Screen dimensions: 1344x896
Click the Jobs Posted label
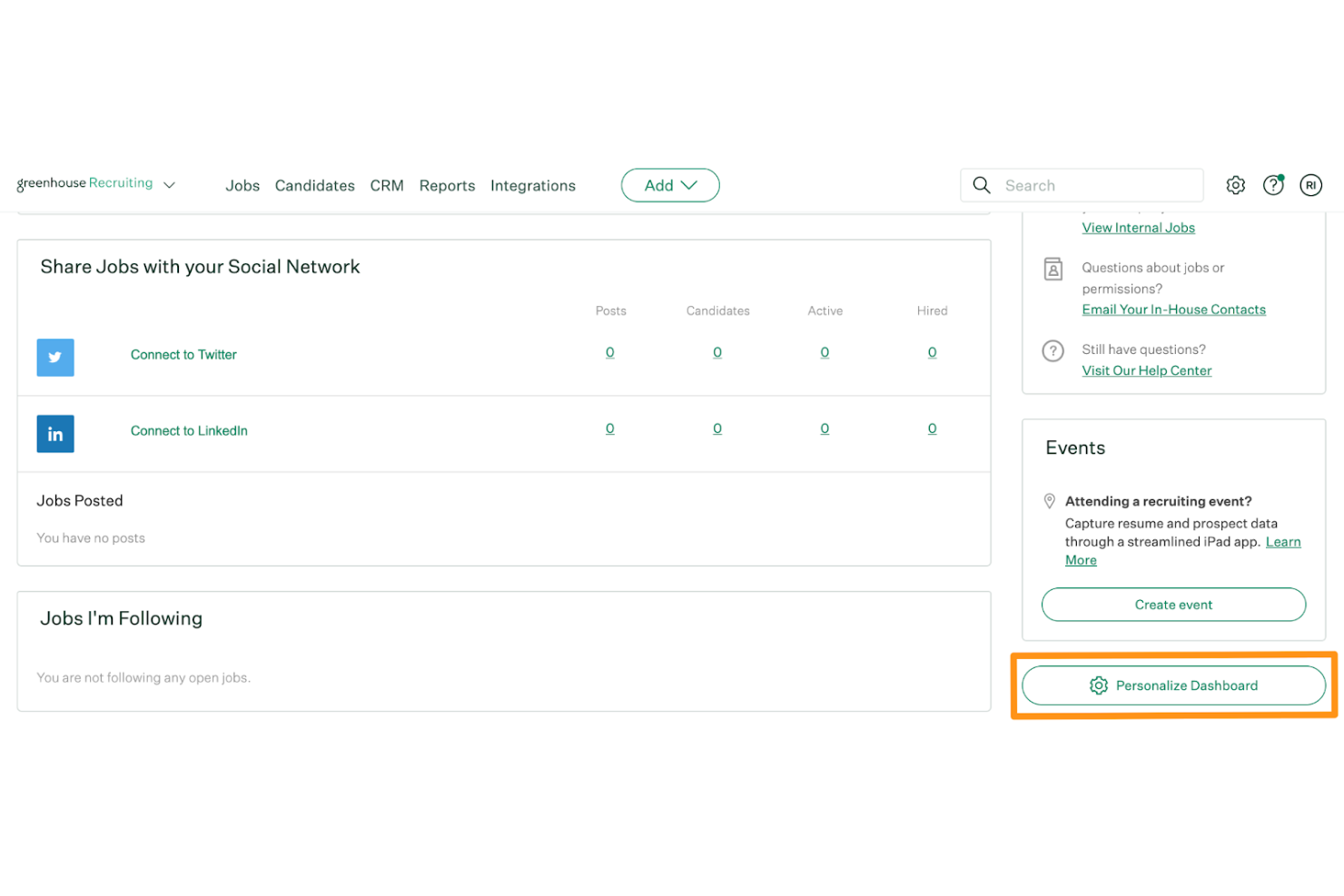(x=80, y=501)
